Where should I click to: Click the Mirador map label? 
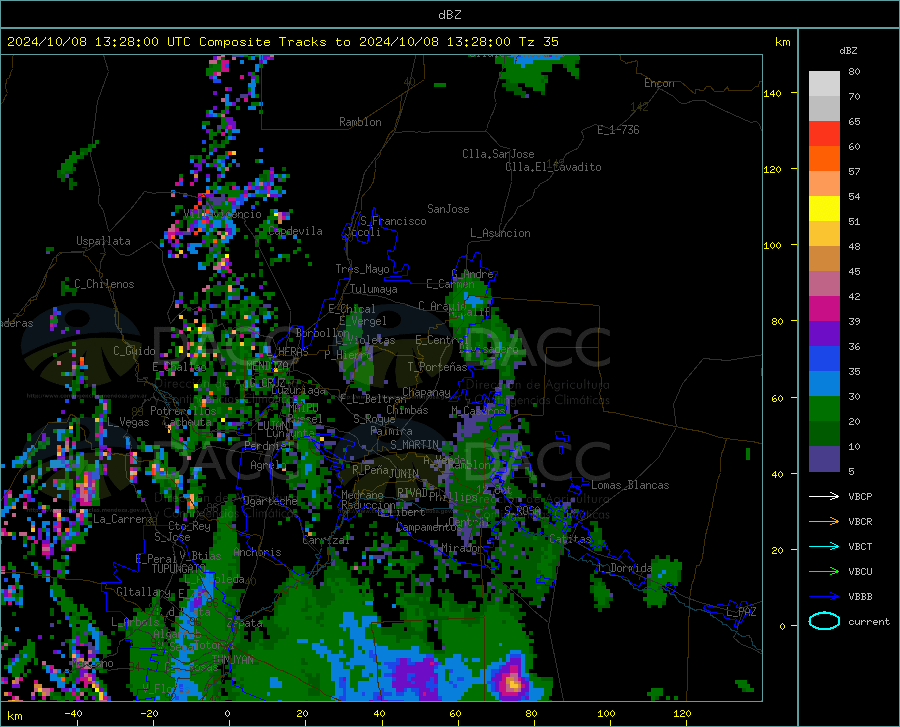pyautogui.click(x=462, y=548)
